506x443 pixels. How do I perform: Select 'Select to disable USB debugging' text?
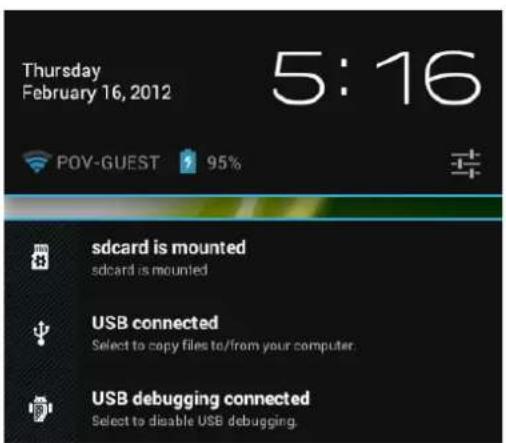(x=194, y=421)
